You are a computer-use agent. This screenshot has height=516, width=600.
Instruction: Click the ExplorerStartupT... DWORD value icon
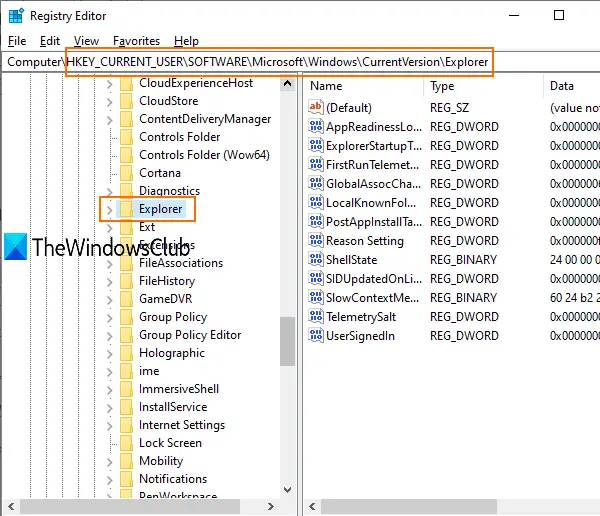[x=316, y=145]
